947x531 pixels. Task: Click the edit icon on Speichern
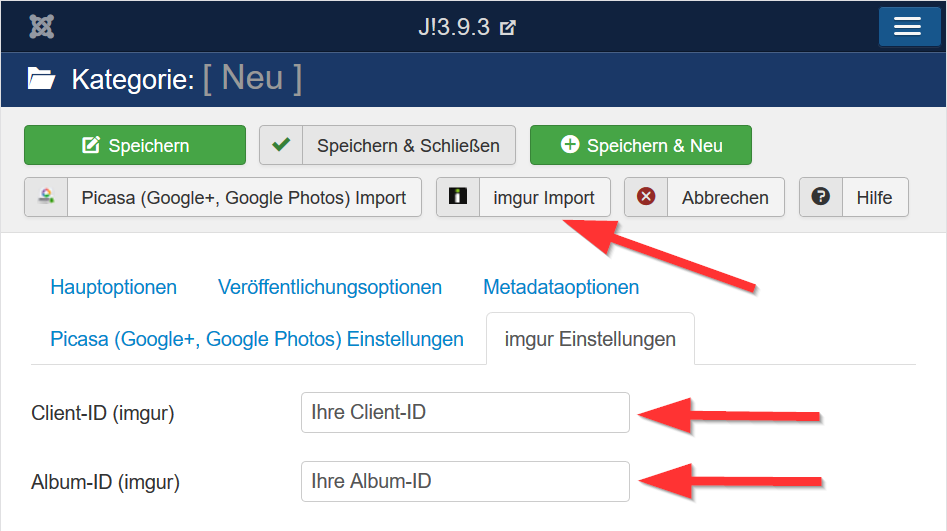(91, 145)
